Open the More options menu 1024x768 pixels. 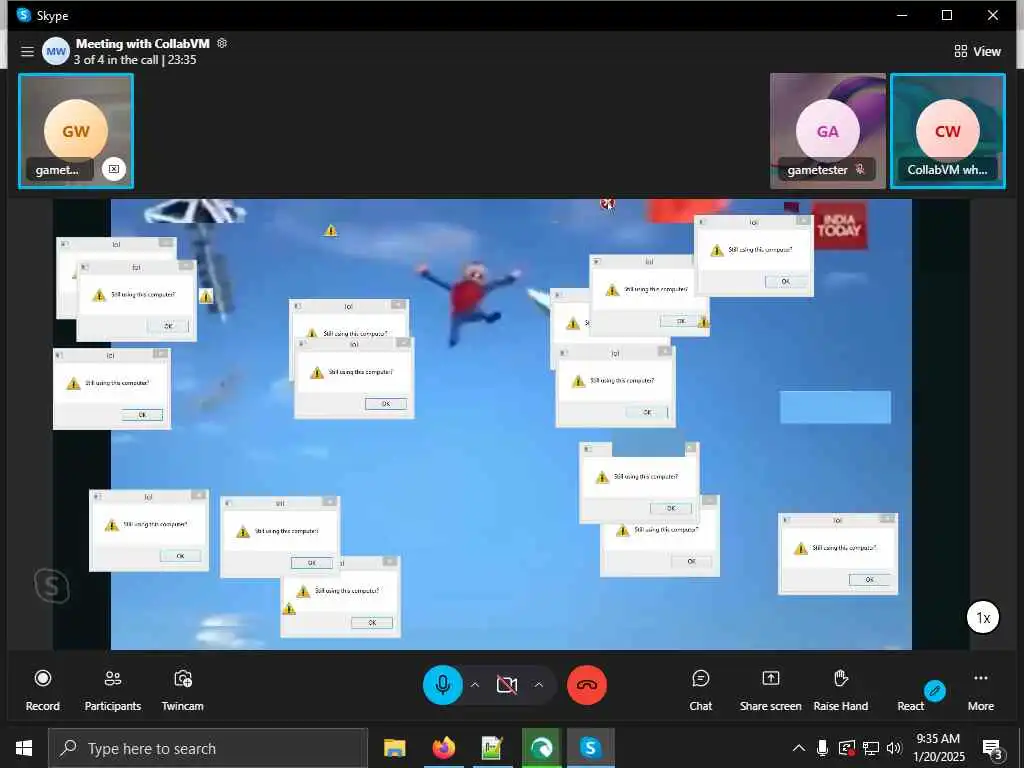[981, 690]
